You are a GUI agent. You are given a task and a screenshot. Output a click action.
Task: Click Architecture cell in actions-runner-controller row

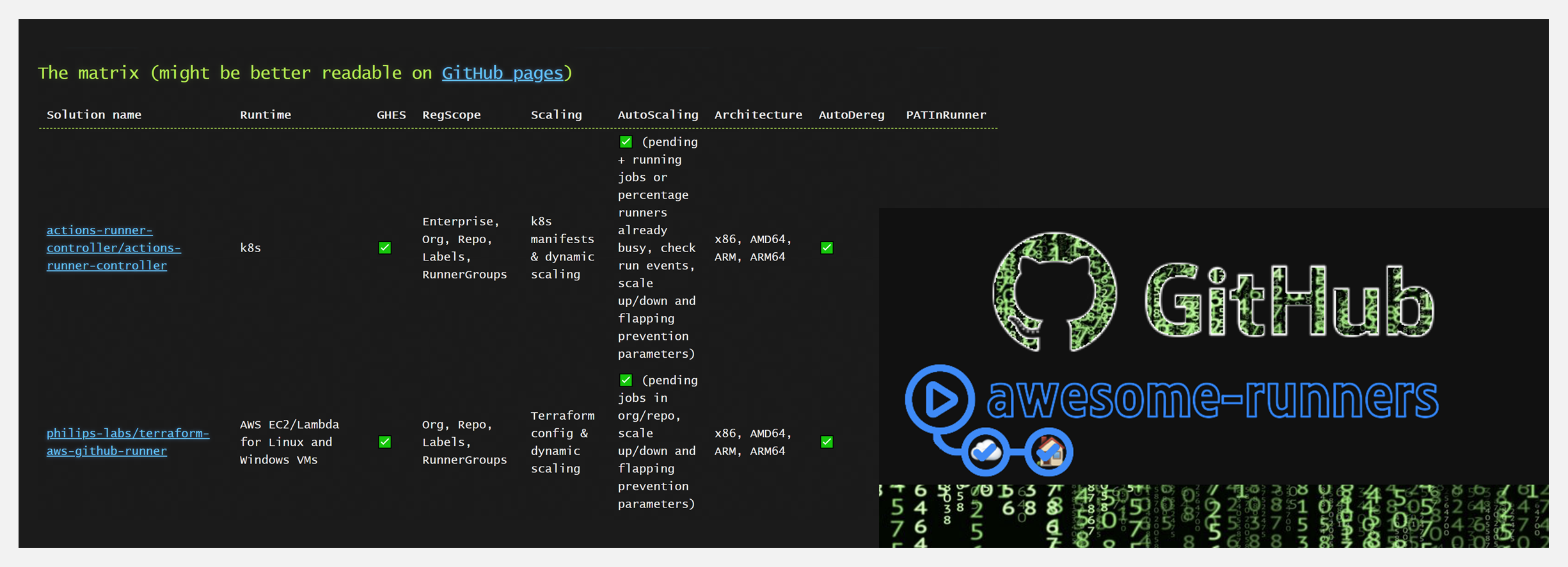pos(753,248)
